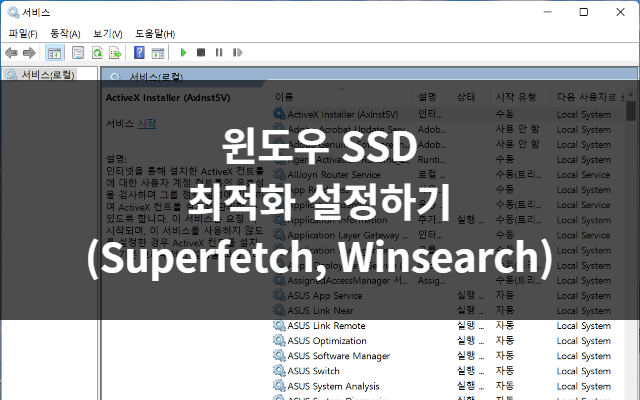Screen dimensions: 640x400
Task: Click the services list vertical scrollbar thumb
Action: click(631, 111)
